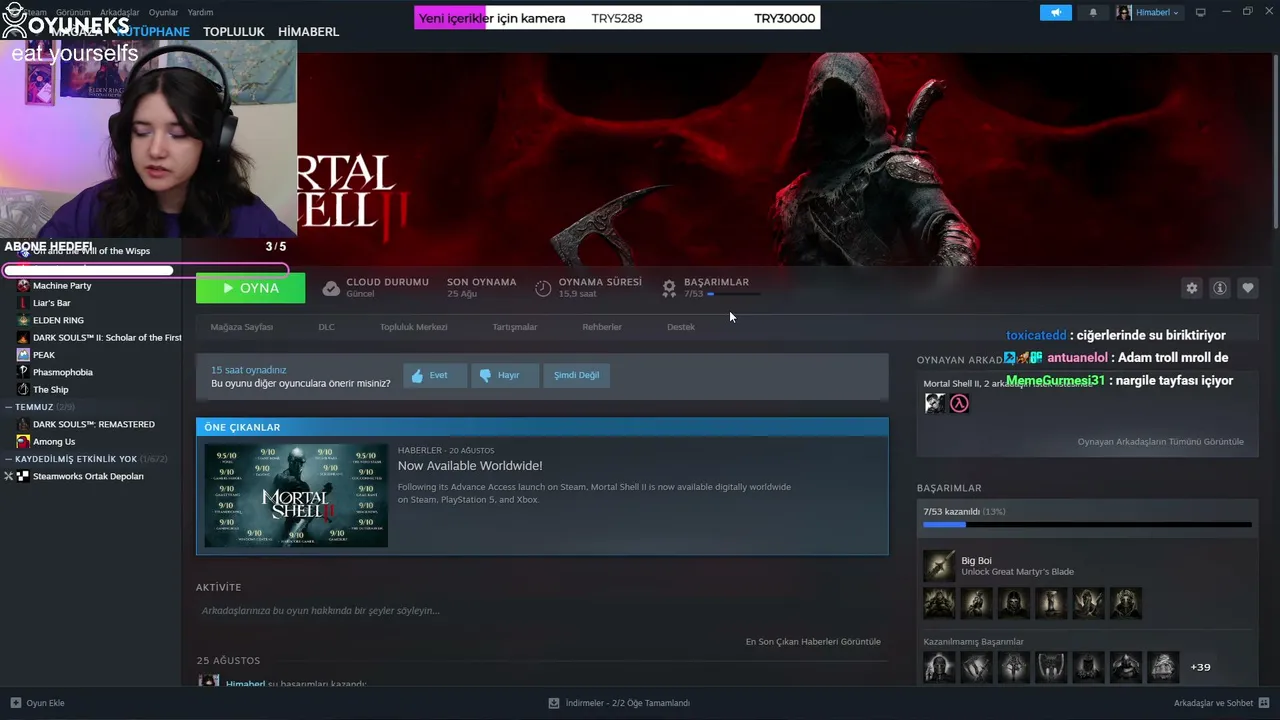Open the Himaberl account dropdown
The width and height of the screenshot is (1280, 720).
[1148, 13]
